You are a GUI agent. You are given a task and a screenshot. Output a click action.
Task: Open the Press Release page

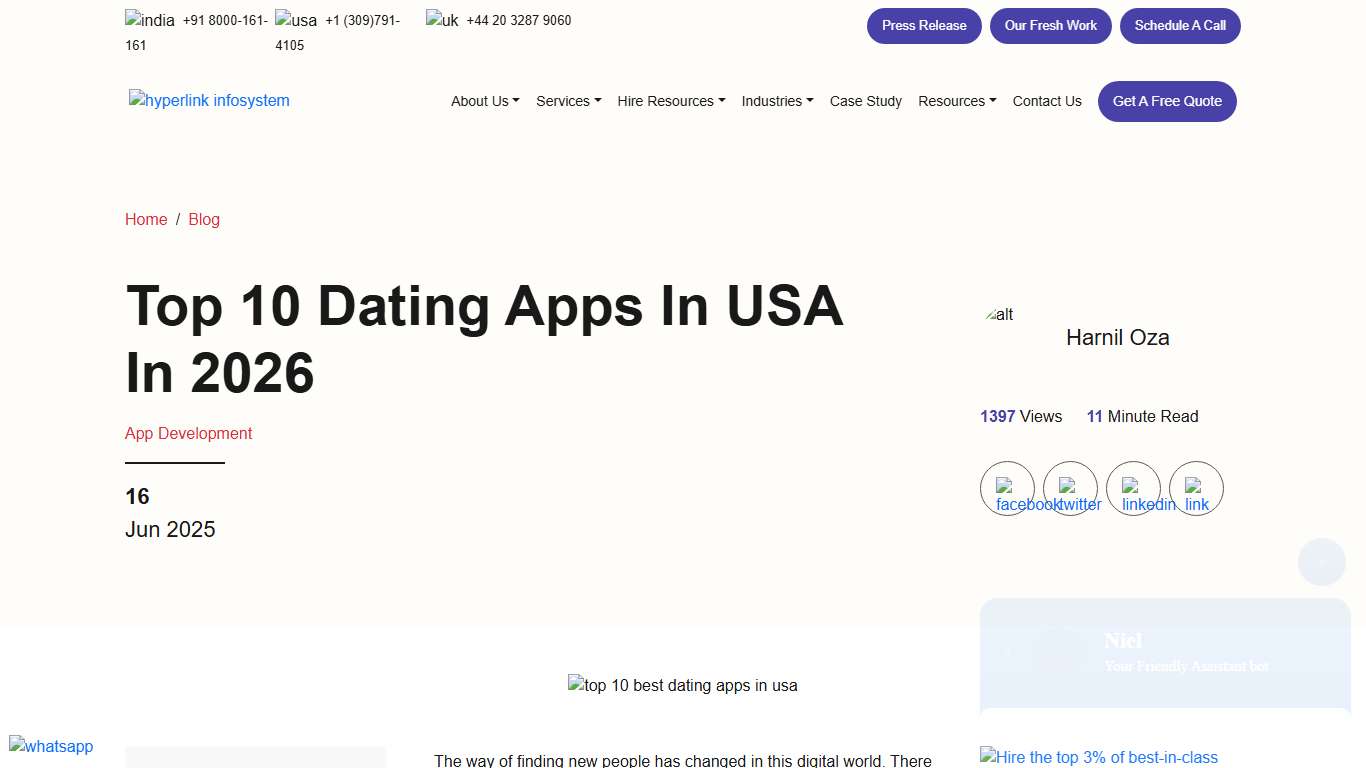pyautogui.click(x=923, y=25)
